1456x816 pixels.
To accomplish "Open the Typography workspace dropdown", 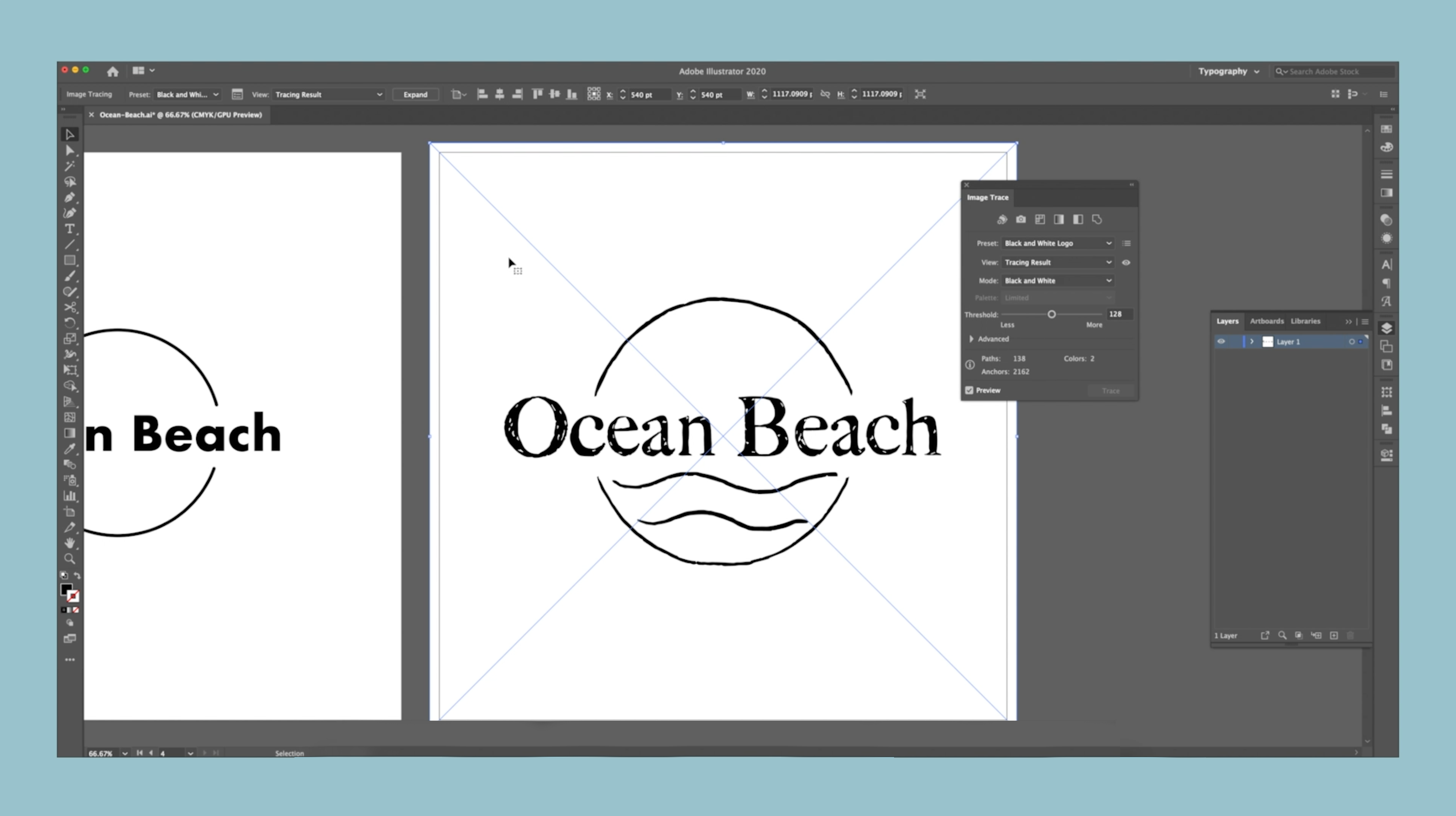I will click(1228, 71).
